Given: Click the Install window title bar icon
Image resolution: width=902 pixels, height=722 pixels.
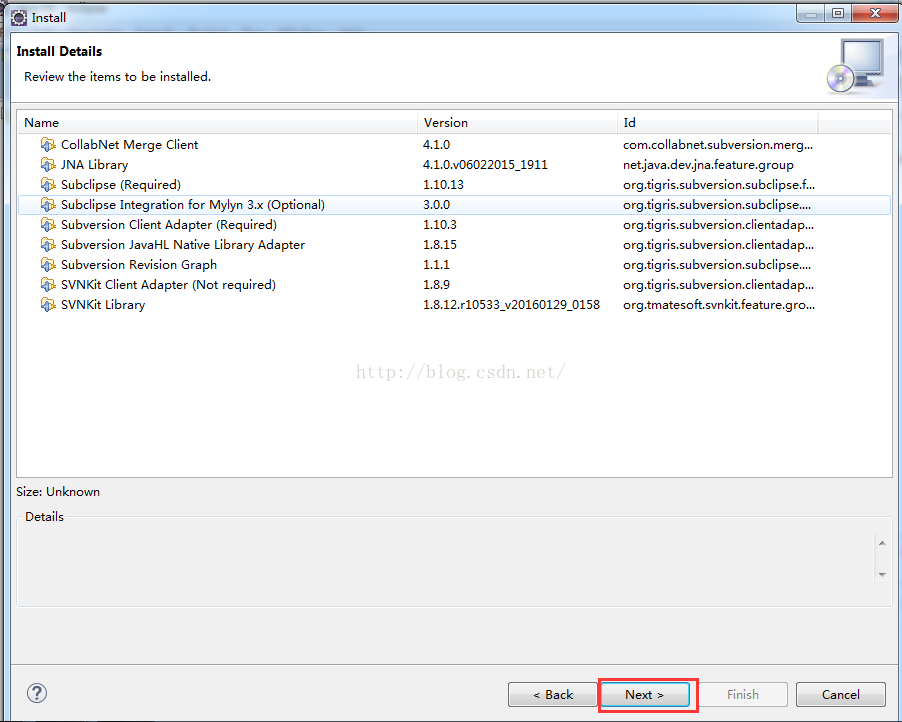Looking at the screenshot, I should pyautogui.click(x=18, y=18).
